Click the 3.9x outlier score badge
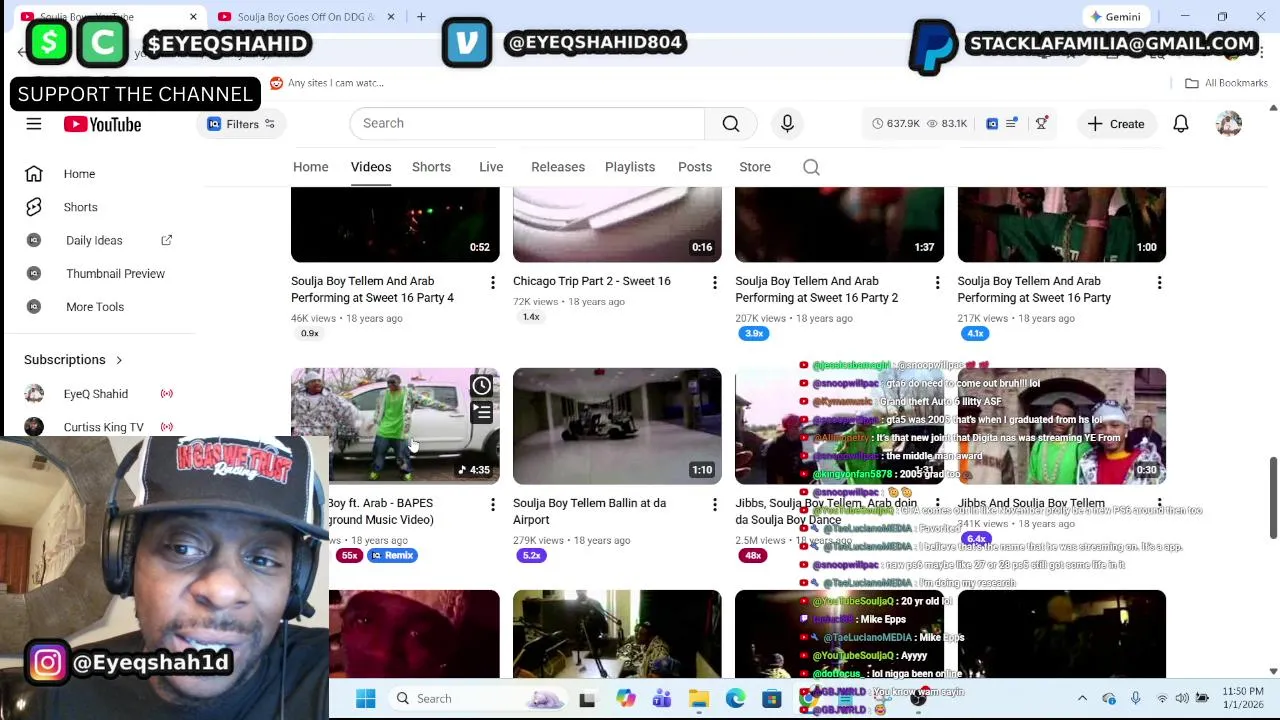Viewport: 1280px width, 720px height. [753, 333]
